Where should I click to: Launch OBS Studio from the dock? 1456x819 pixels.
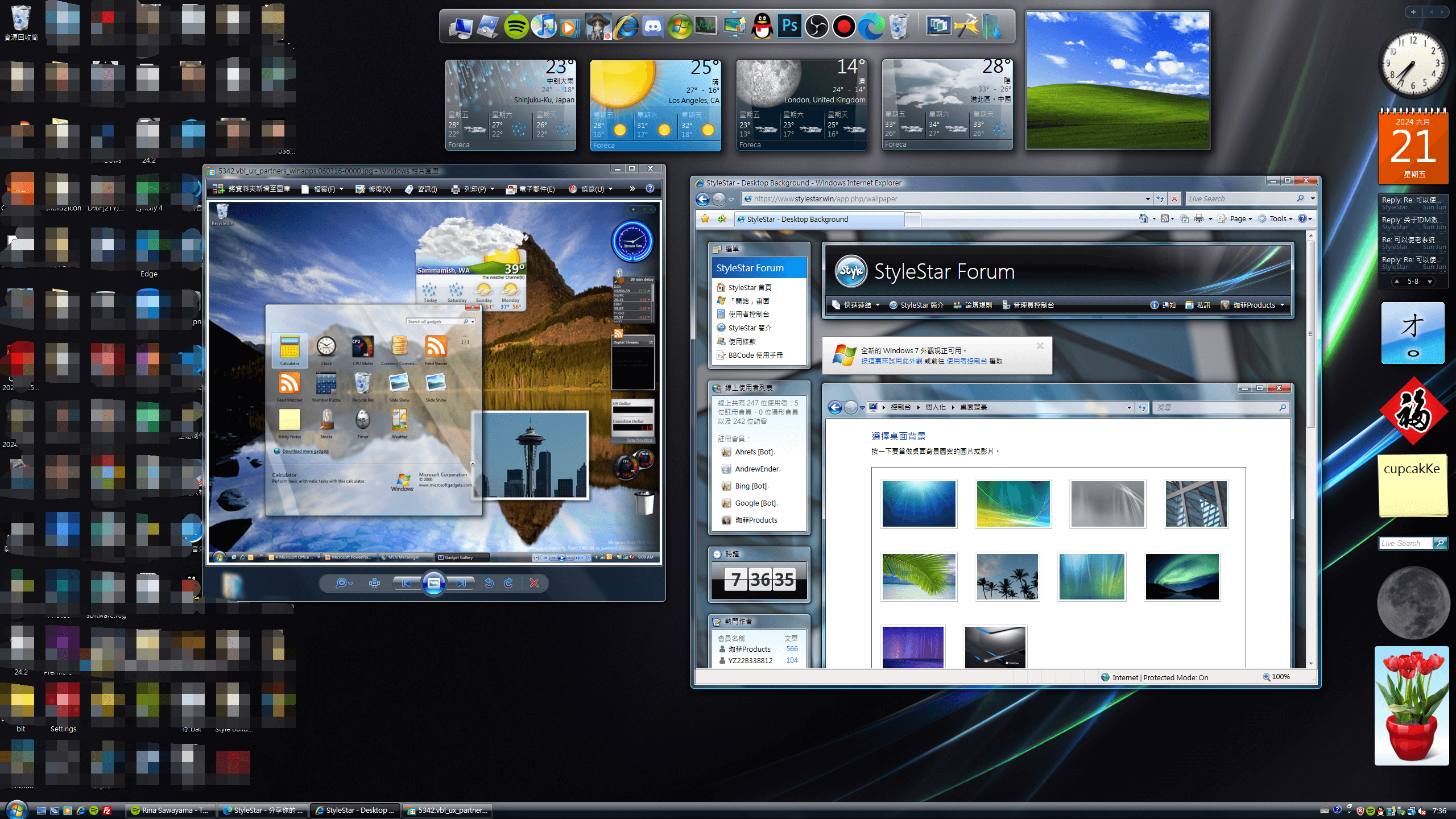817,26
